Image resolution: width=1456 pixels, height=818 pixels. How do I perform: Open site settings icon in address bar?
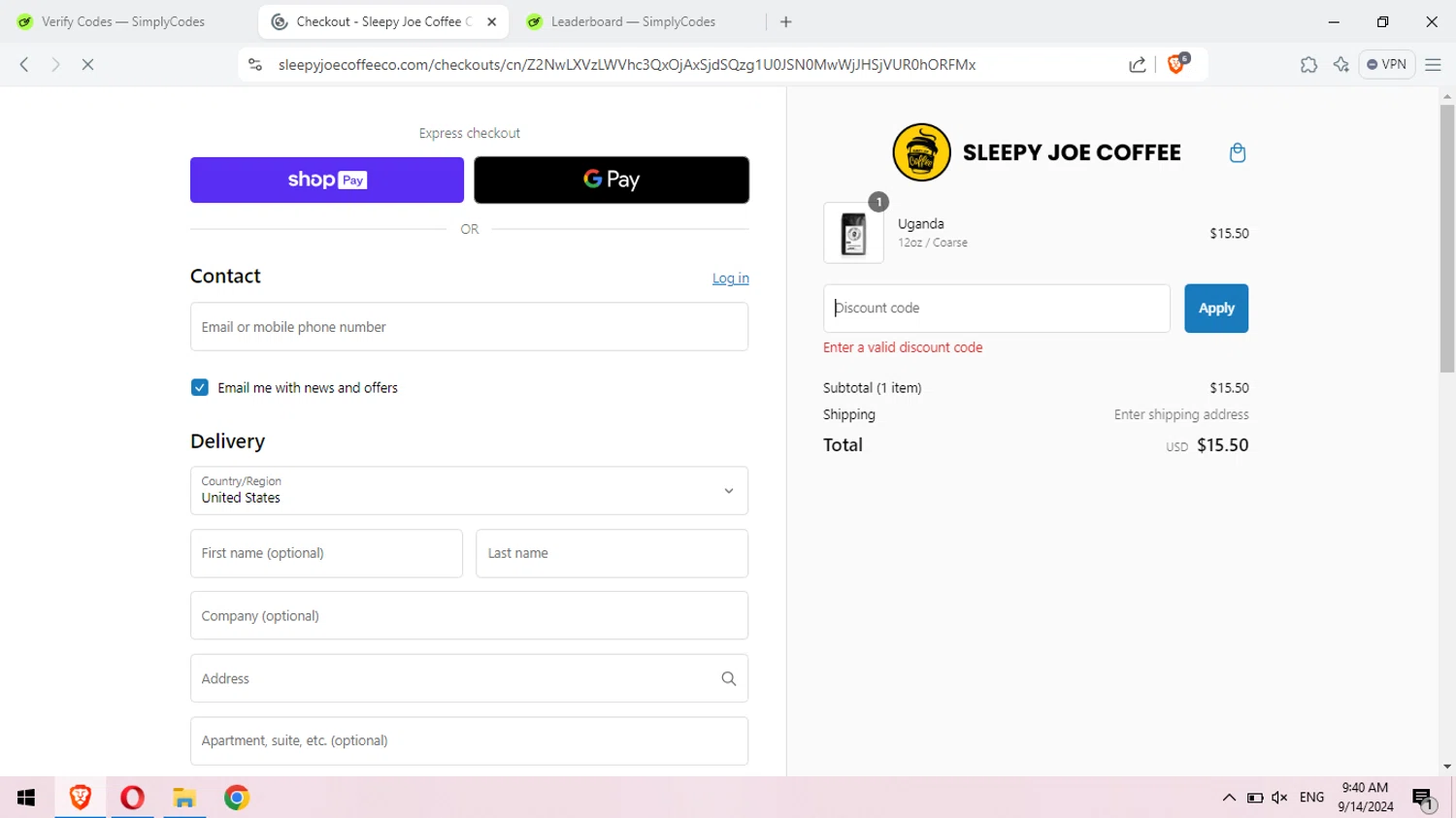point(255,64)
